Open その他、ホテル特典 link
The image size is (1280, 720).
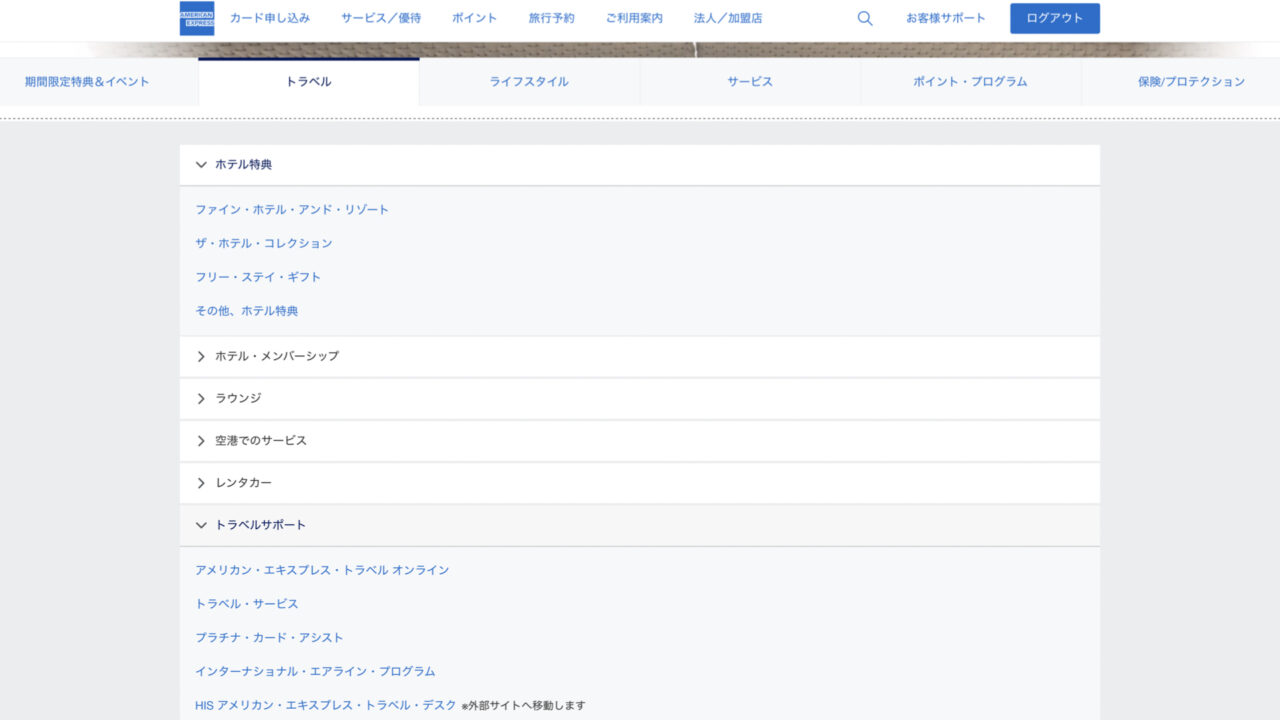click(x=247, y=311)
